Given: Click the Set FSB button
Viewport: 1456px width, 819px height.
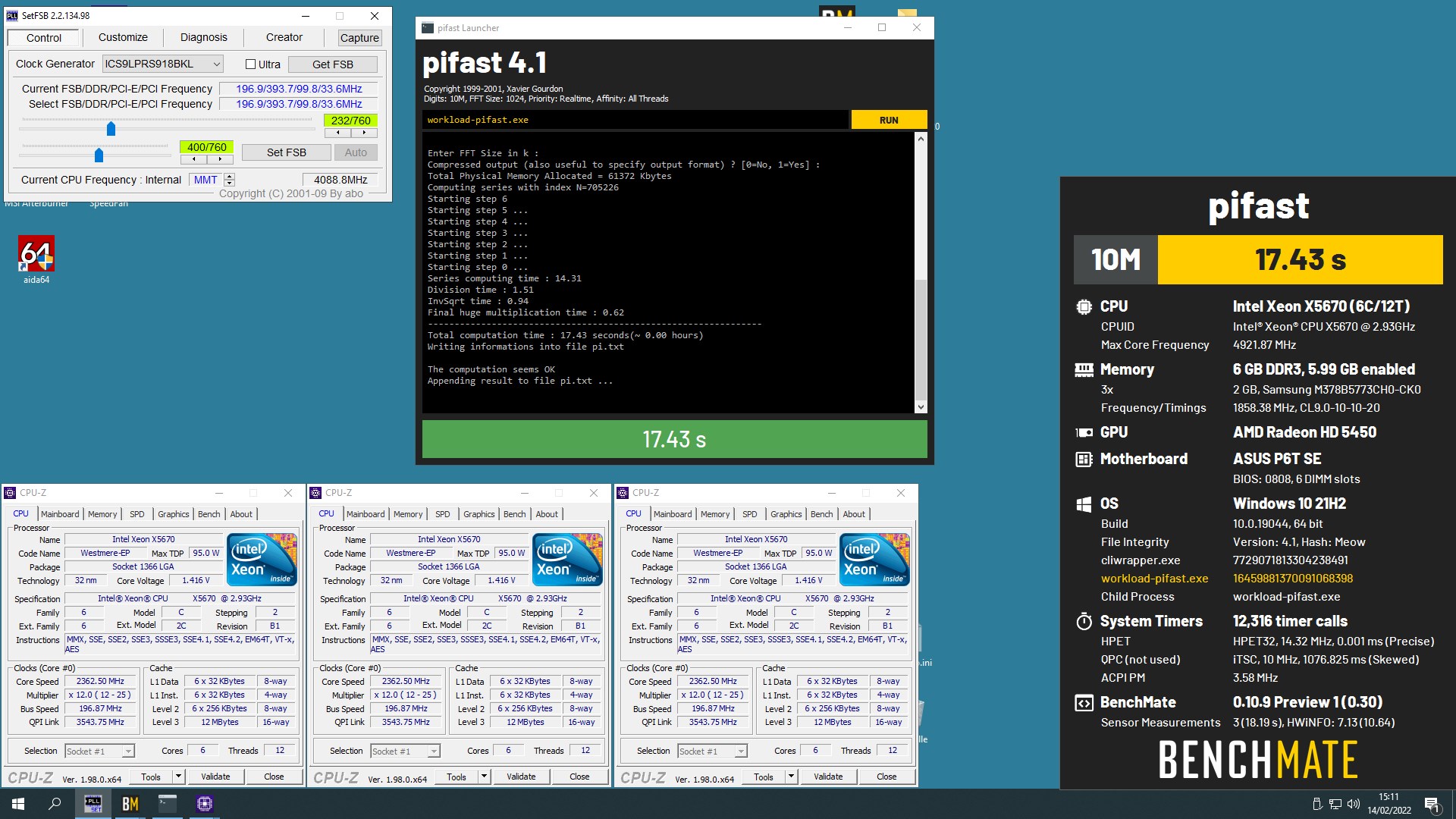Looking at the screenshot, I should tap(287, 152).
